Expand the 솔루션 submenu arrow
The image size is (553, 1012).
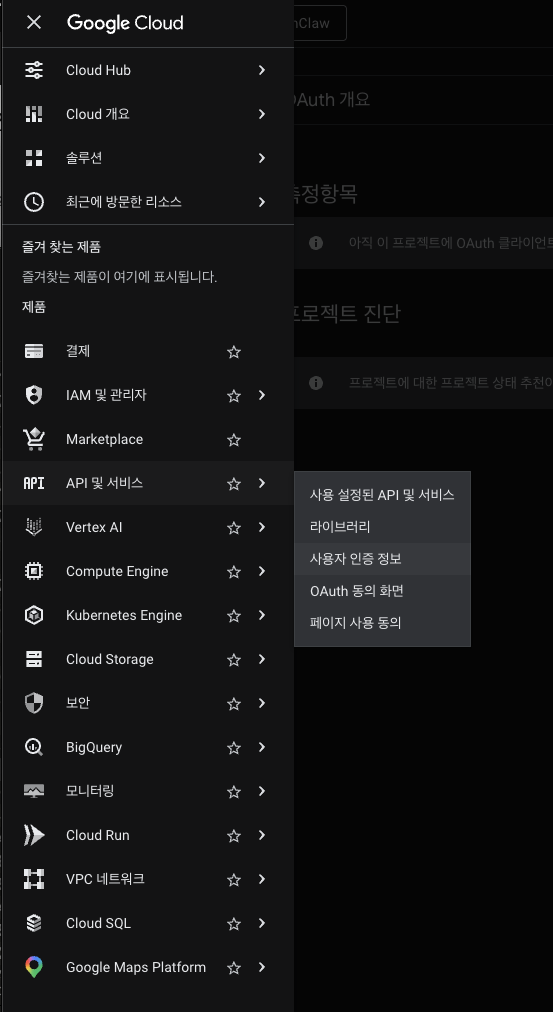261,157
